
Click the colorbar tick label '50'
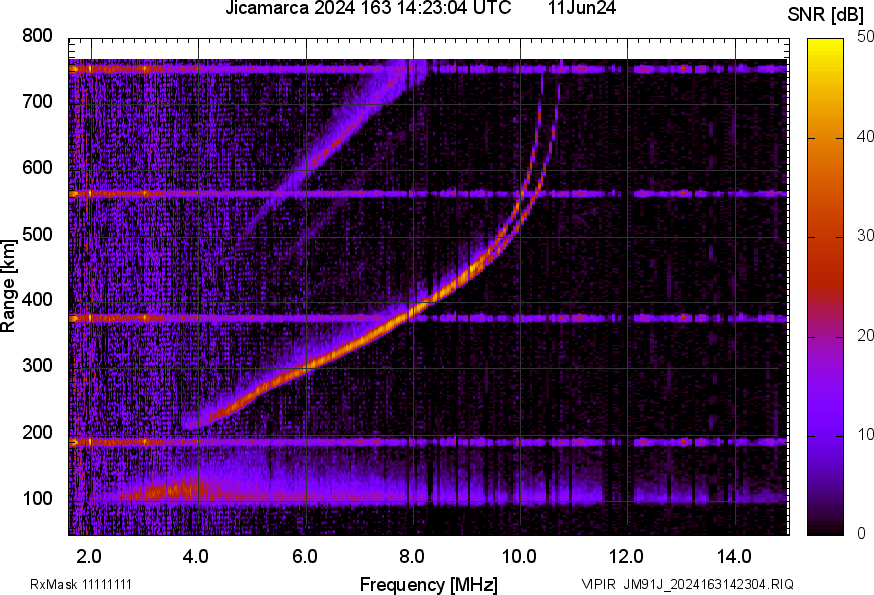point(865,37)
